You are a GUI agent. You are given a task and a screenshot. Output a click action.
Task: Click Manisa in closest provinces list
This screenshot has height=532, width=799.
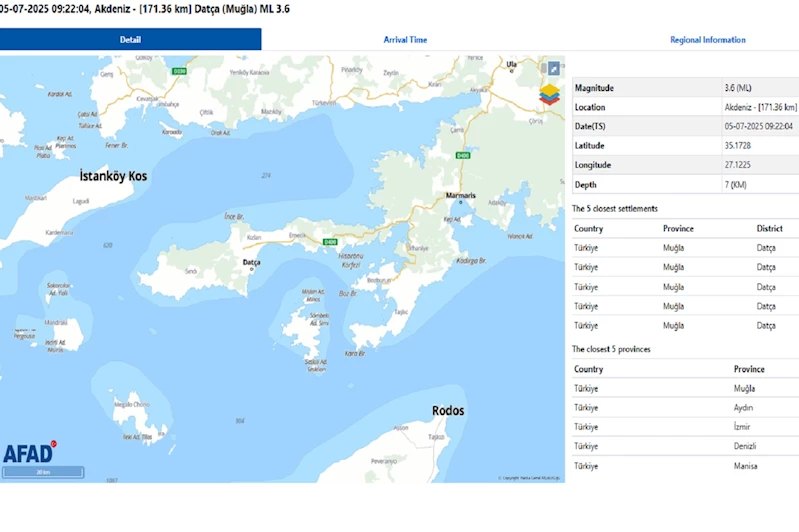pos(745,465)
